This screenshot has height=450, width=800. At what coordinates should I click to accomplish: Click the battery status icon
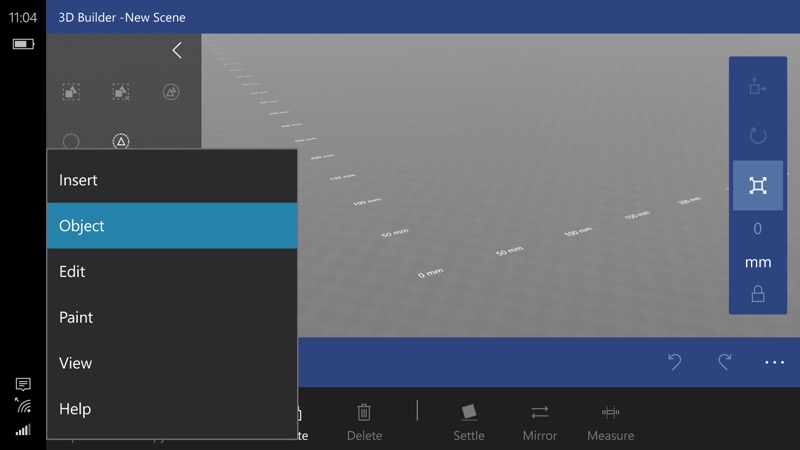point(23,44)
